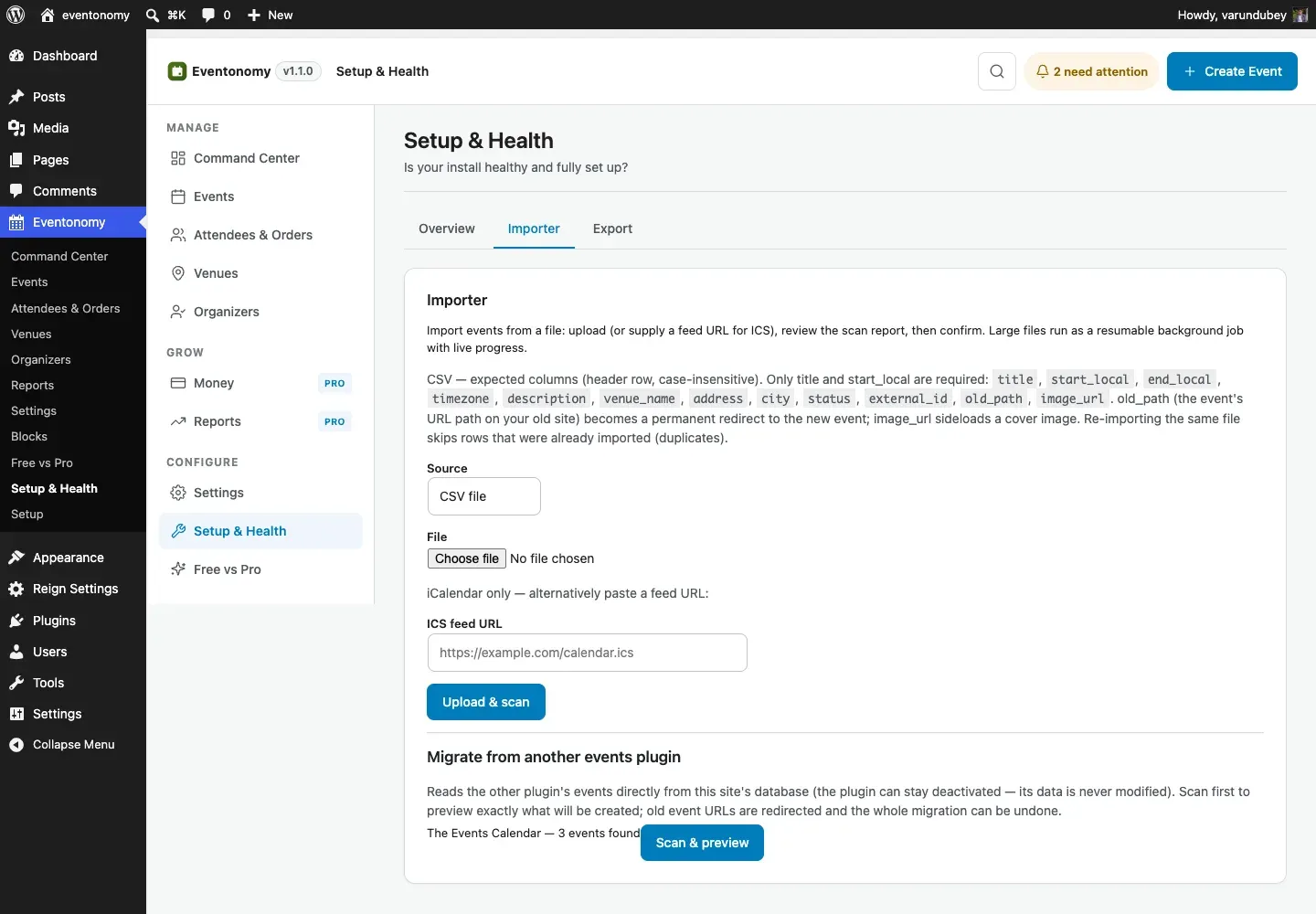Click the Eventonomy calendar icon in WordPress menu

pyautogui.click(x=16, y=222)
